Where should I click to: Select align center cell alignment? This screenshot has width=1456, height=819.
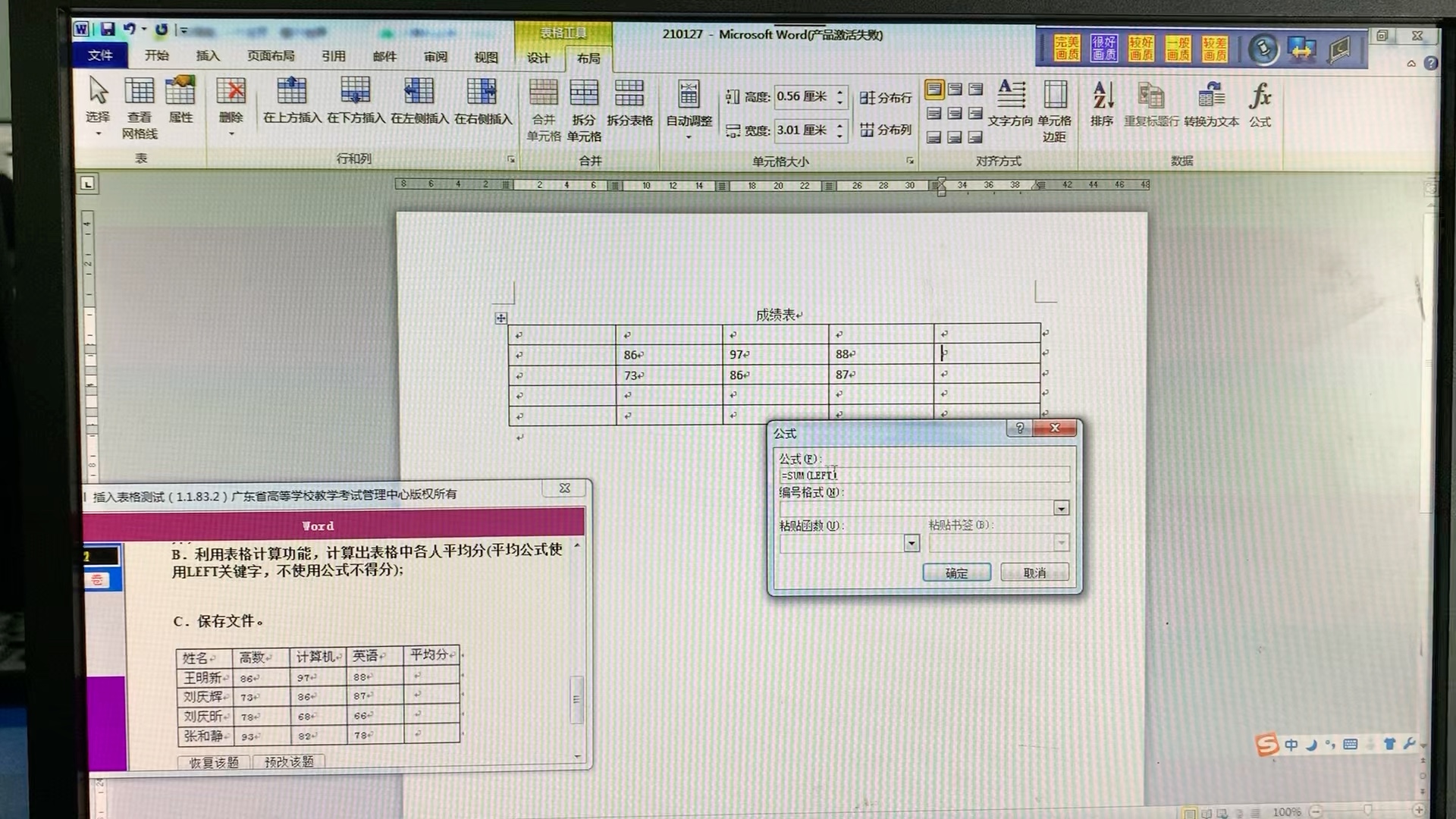point(955,114)
